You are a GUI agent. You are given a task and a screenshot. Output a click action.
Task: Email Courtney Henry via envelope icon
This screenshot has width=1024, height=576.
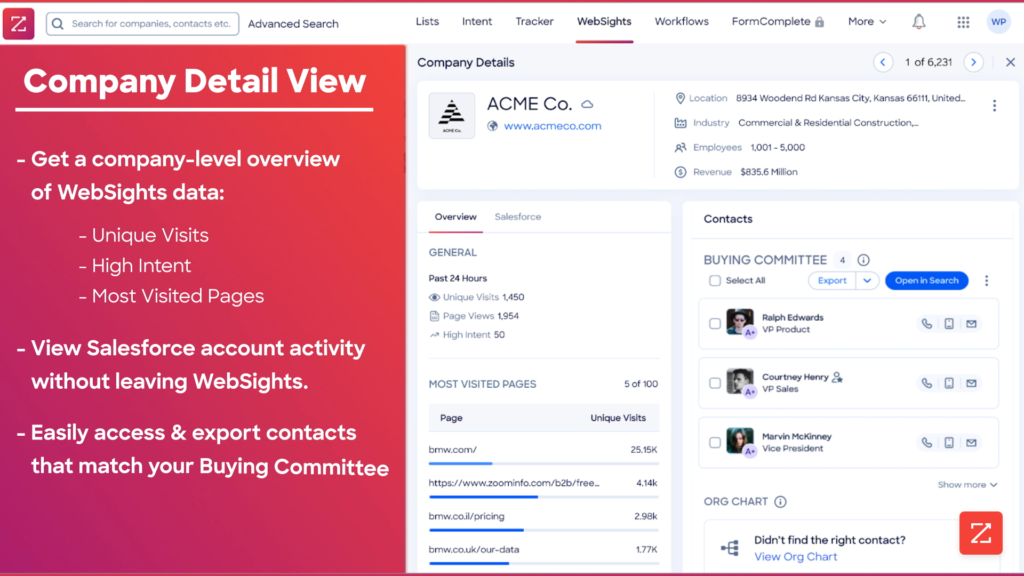[971, 383]
